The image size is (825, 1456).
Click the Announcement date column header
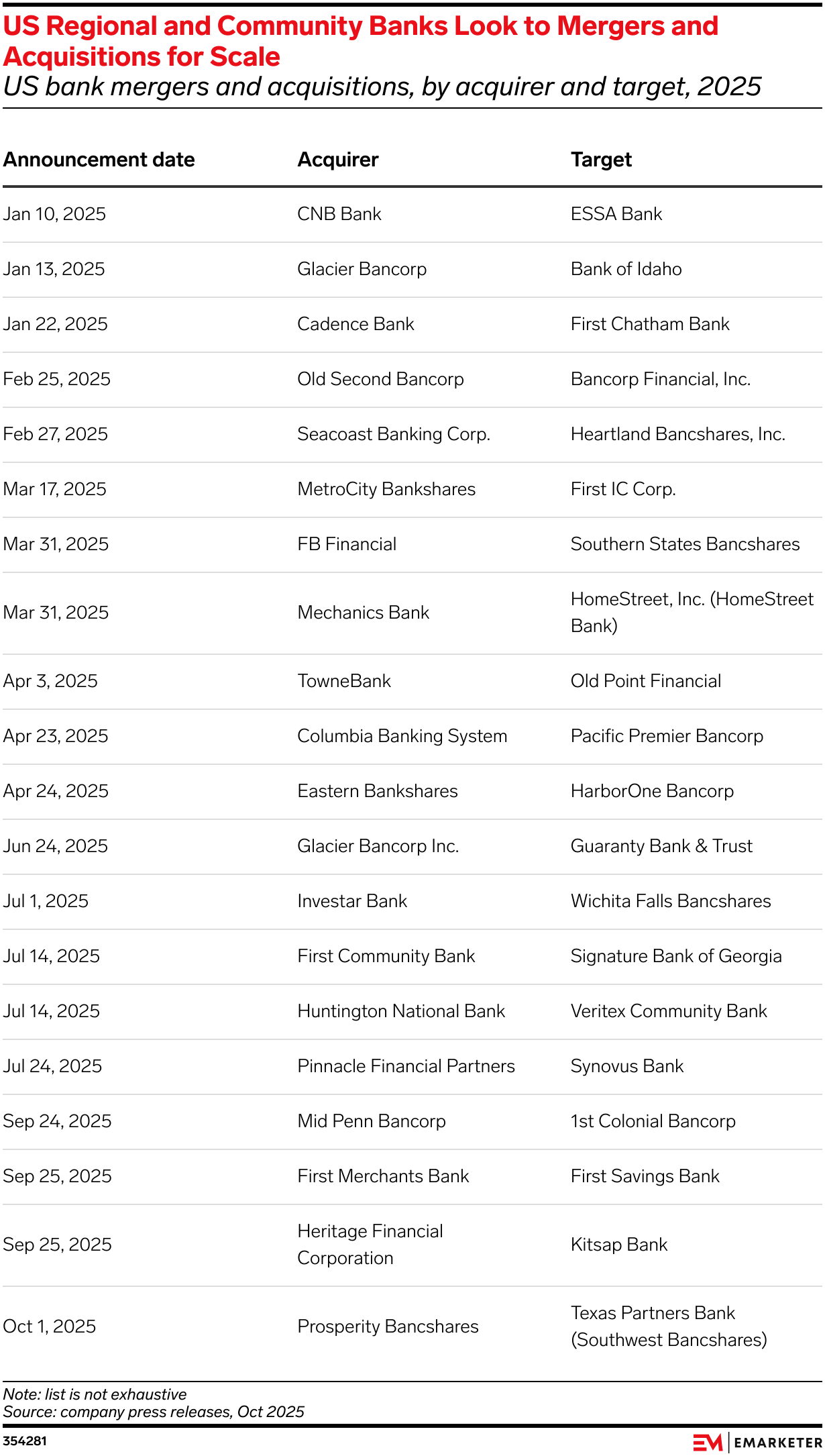(x=99, y=160)
